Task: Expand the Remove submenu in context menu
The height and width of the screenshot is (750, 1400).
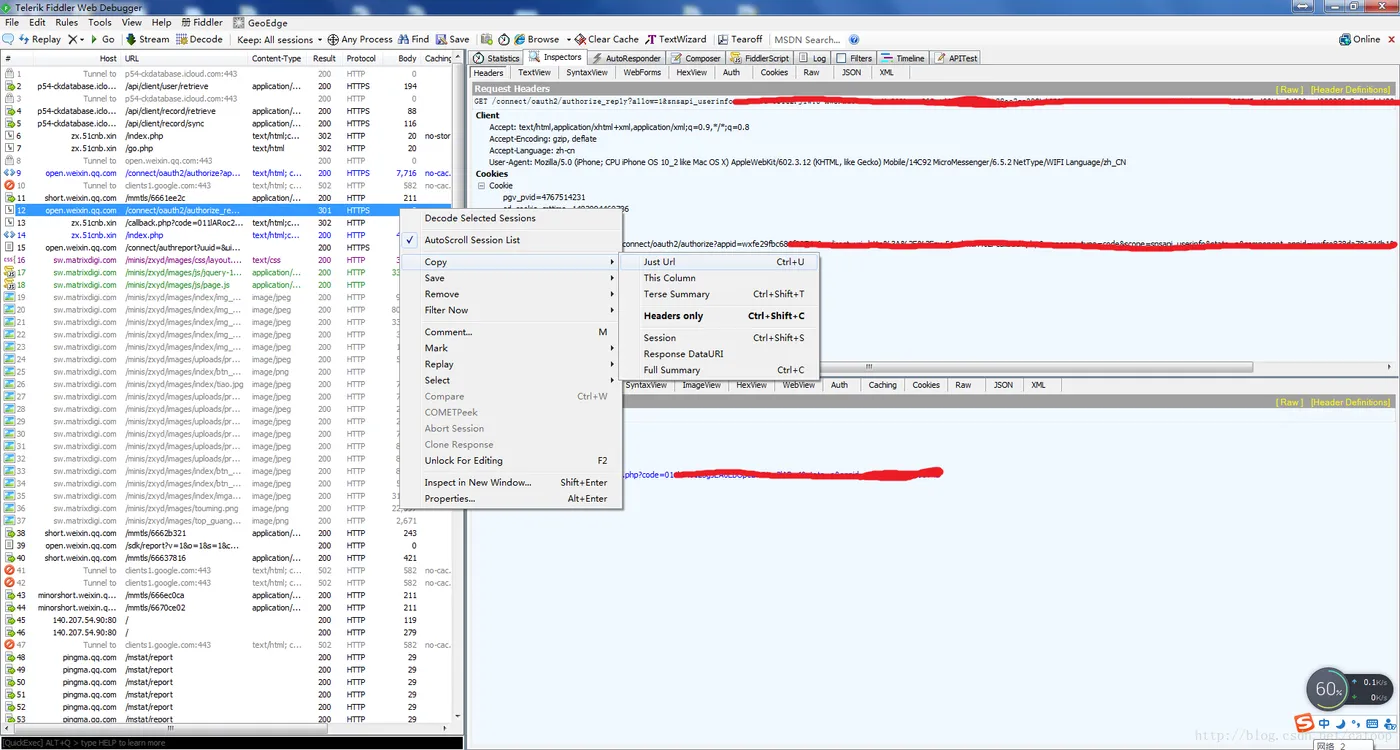Action: (x=510, y=294)
